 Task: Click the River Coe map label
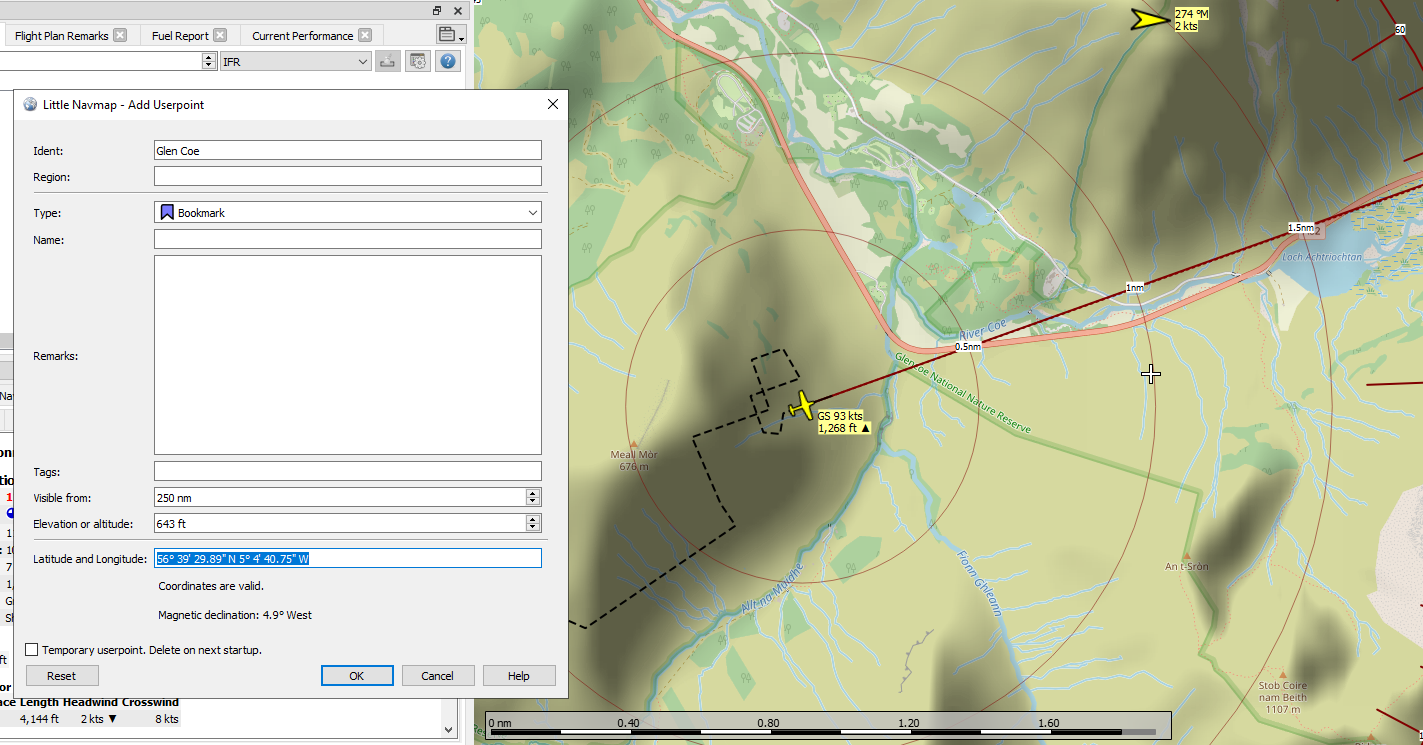point(981,330)
